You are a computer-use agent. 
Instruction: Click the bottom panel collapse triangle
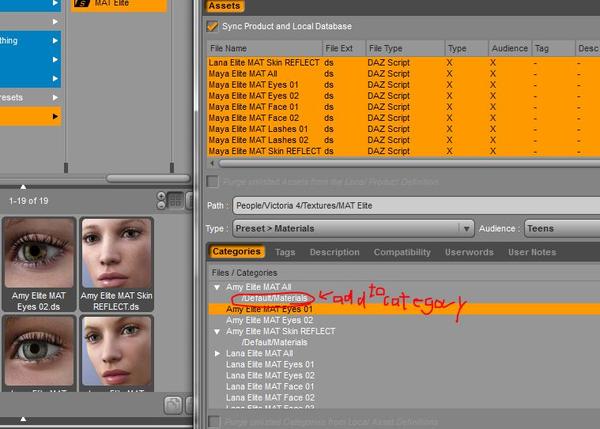pyautogui.click(x=23, y=419)
